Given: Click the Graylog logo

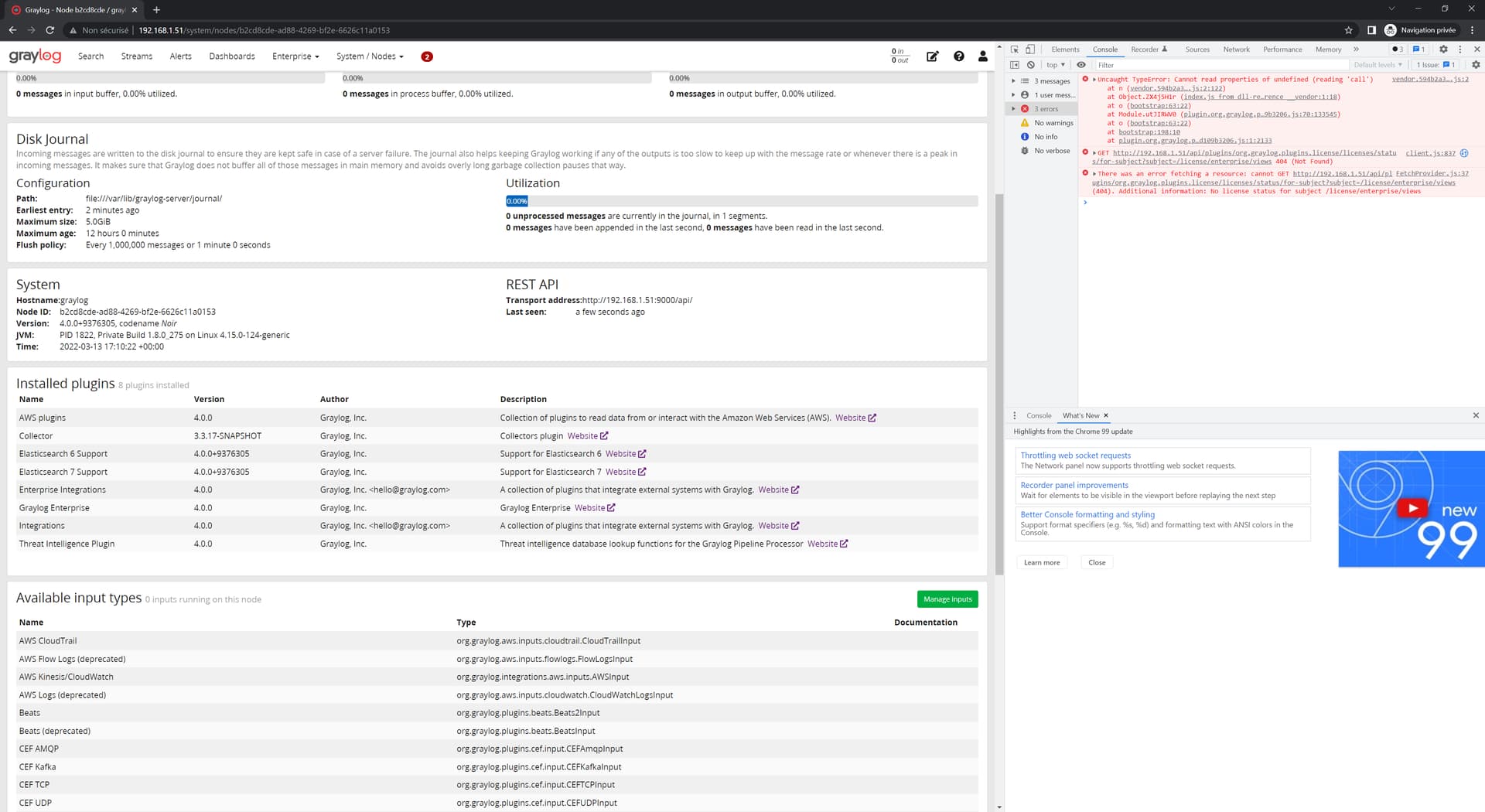Looking at the screenshot, I should click(x=35, y=56).
